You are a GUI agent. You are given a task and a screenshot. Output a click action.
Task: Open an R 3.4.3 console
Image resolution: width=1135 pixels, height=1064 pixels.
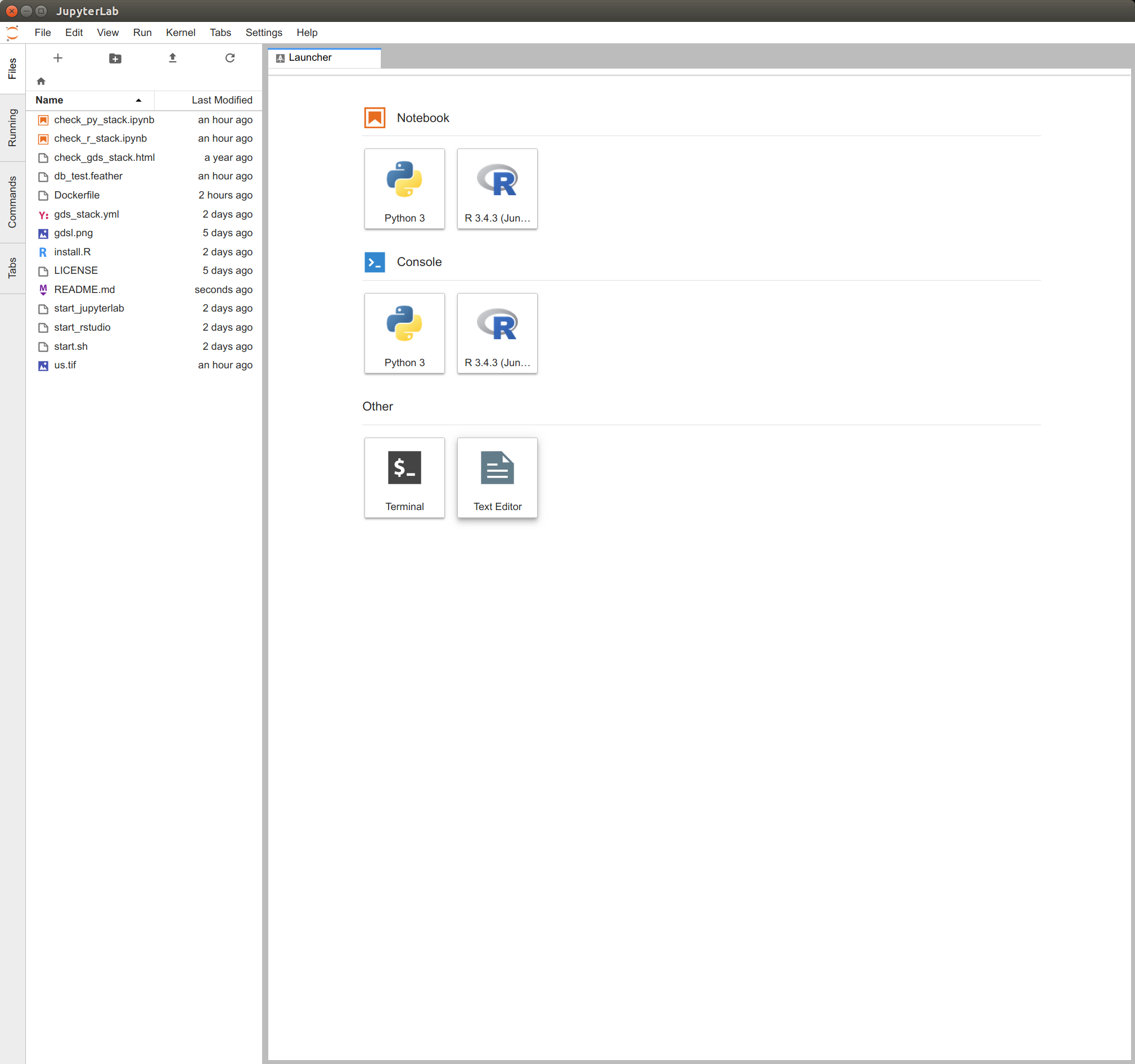(497, 333)
